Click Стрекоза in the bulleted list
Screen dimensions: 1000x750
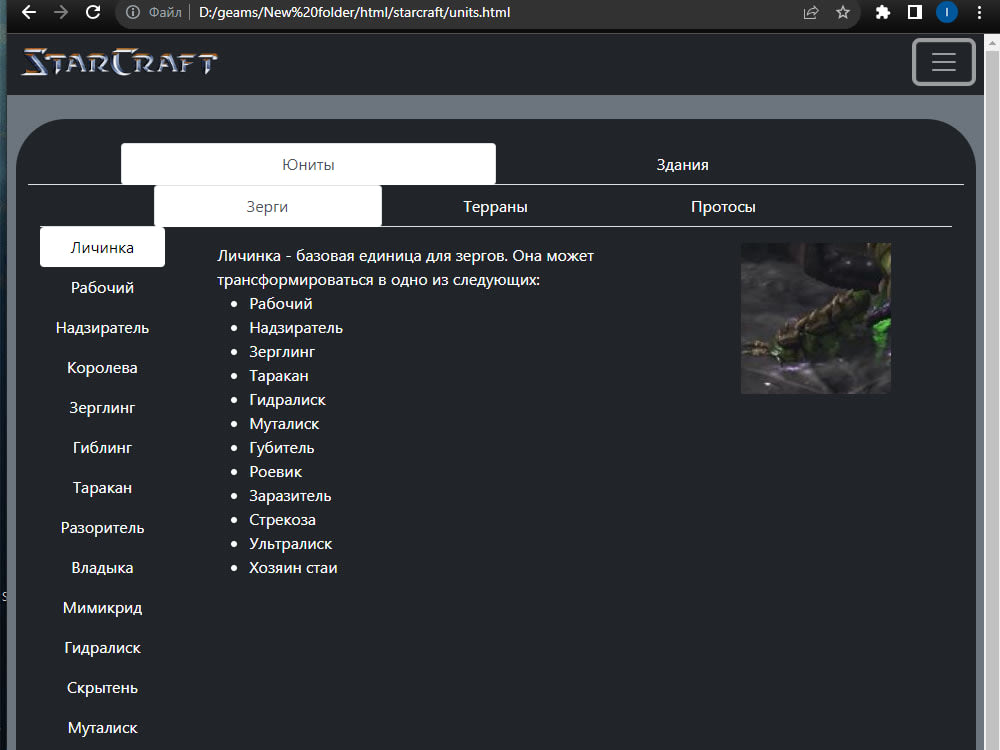tap(282, 520)
